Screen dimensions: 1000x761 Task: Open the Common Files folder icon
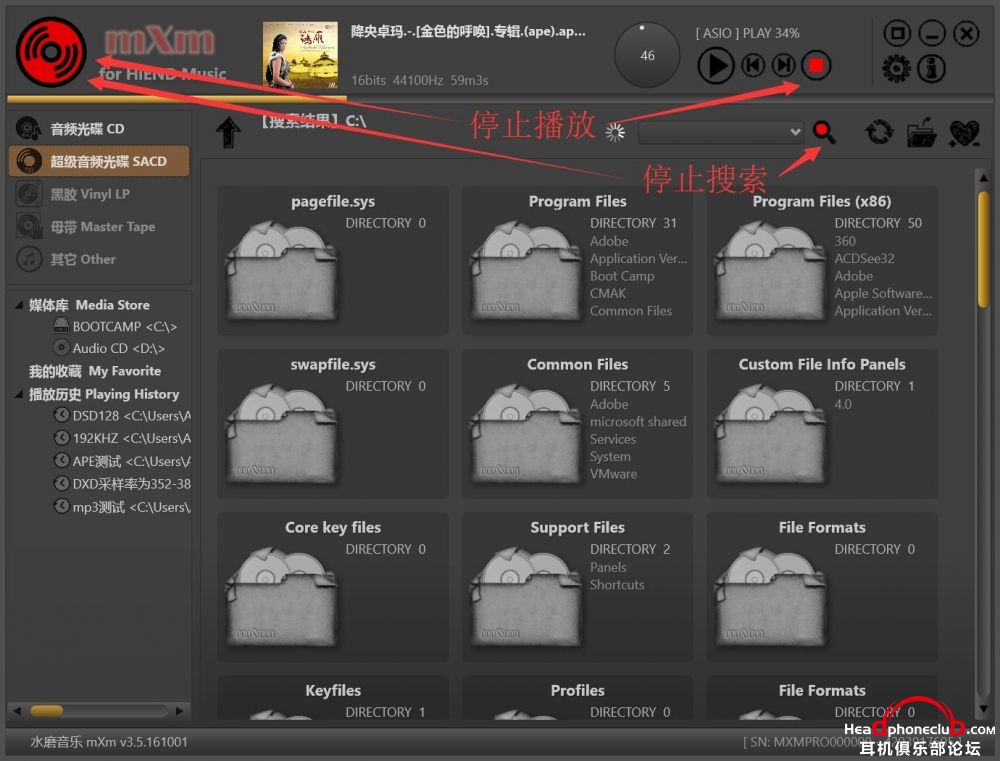pos(526,434)
